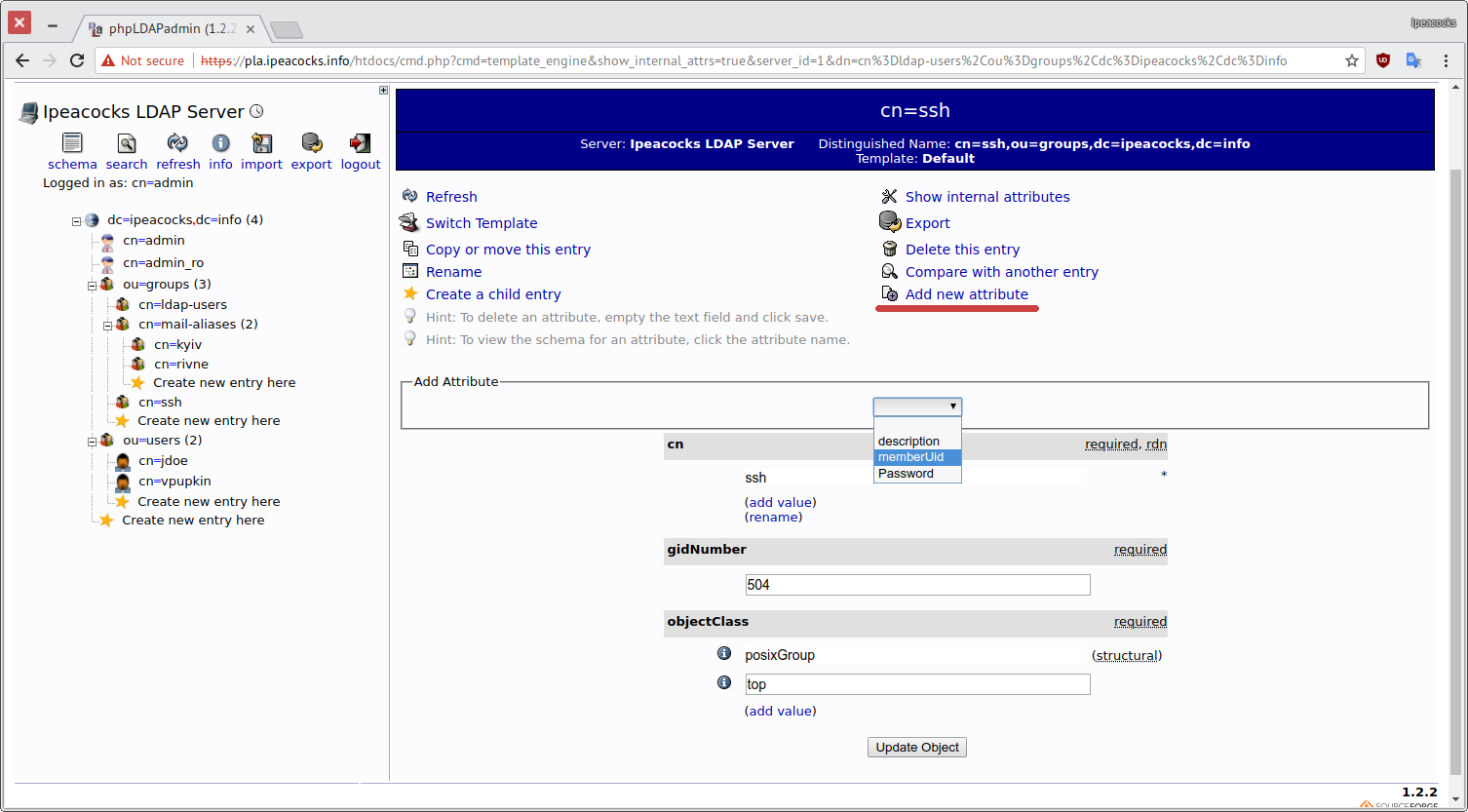1468x812 pixels.
Task: Click the trash icon for Delete this entry
Action: tap(889, 249)
